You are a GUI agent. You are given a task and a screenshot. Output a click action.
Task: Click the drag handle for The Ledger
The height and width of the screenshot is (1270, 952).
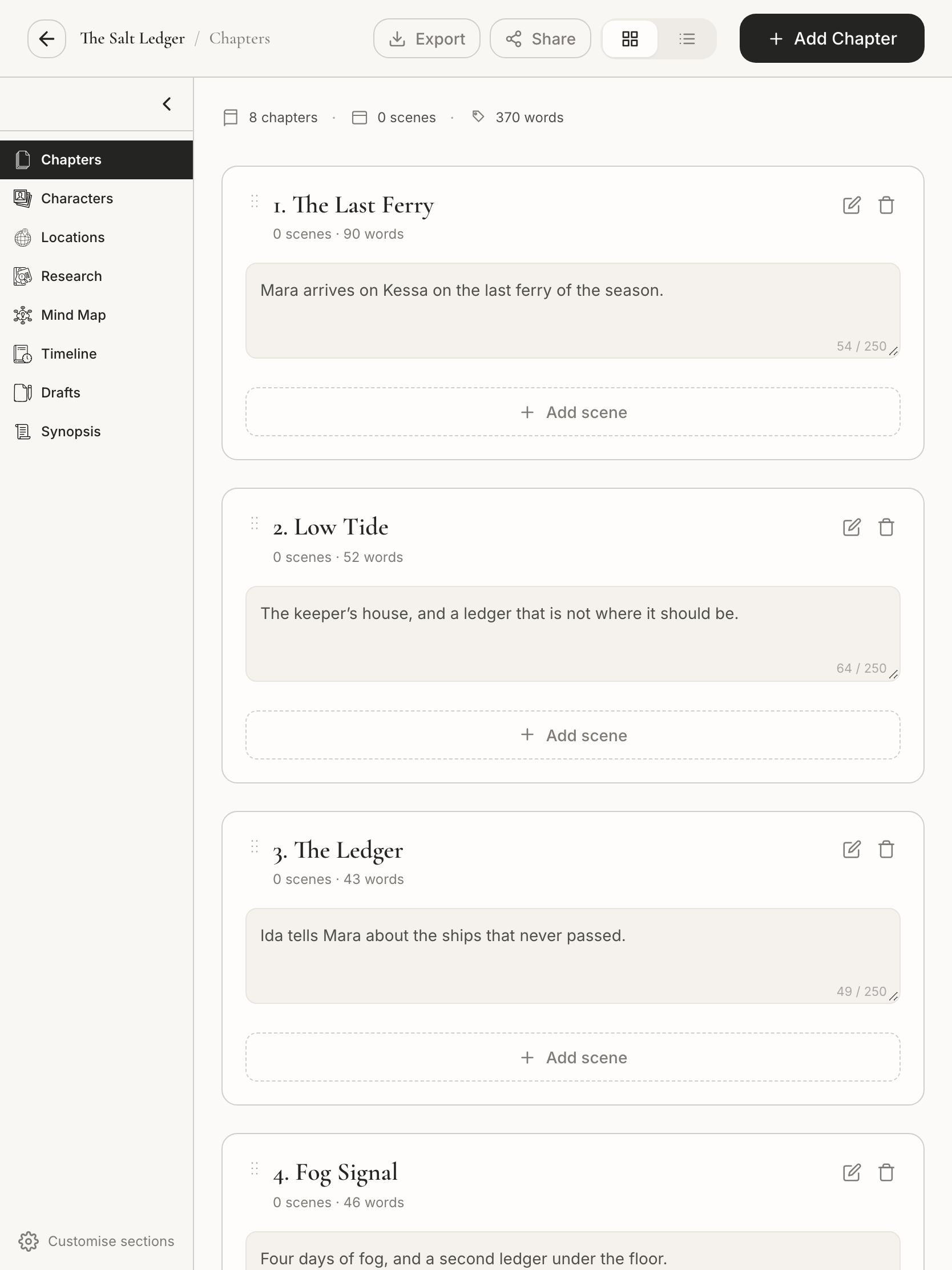coord(255,847)
